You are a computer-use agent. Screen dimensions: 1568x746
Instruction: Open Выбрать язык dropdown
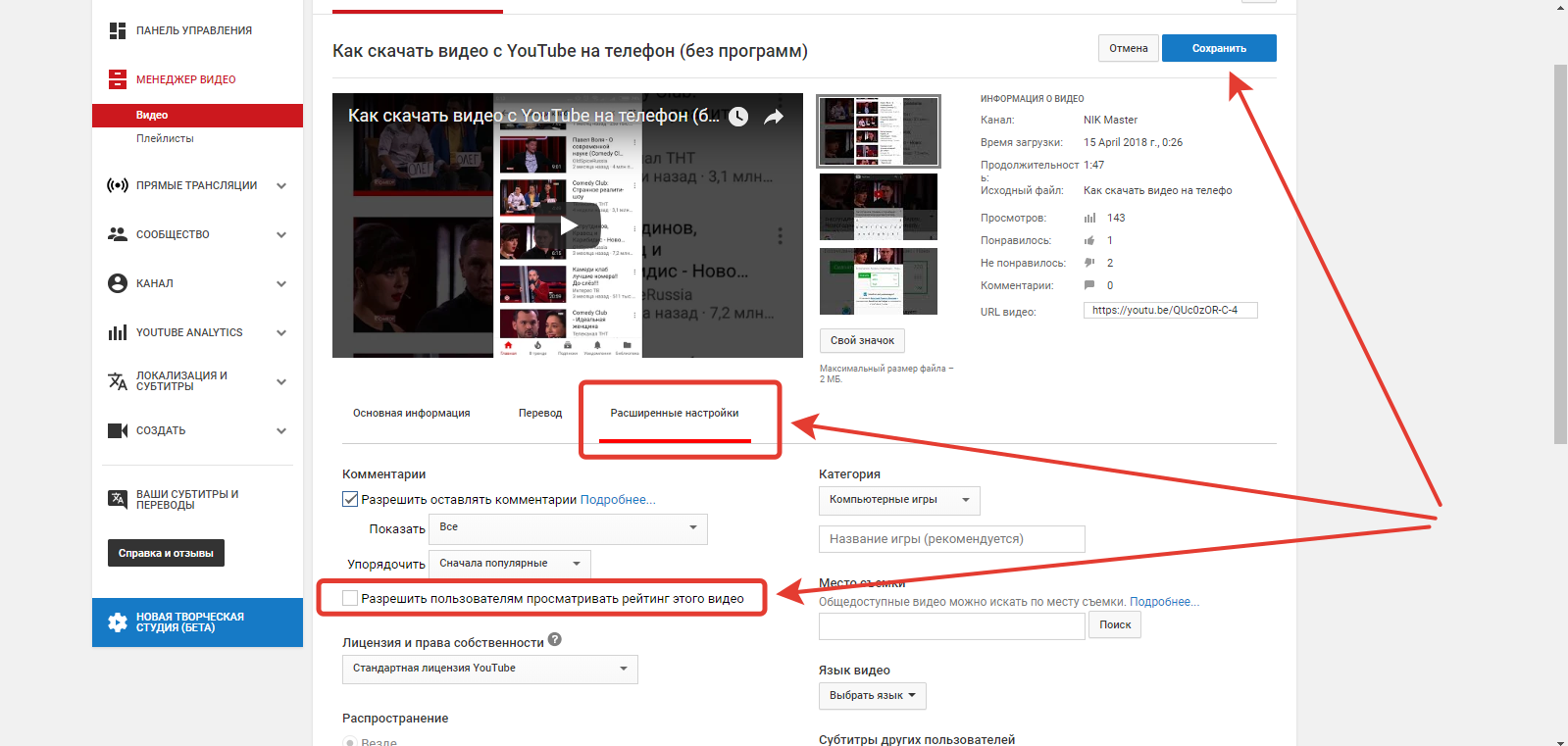click(873, 696)
